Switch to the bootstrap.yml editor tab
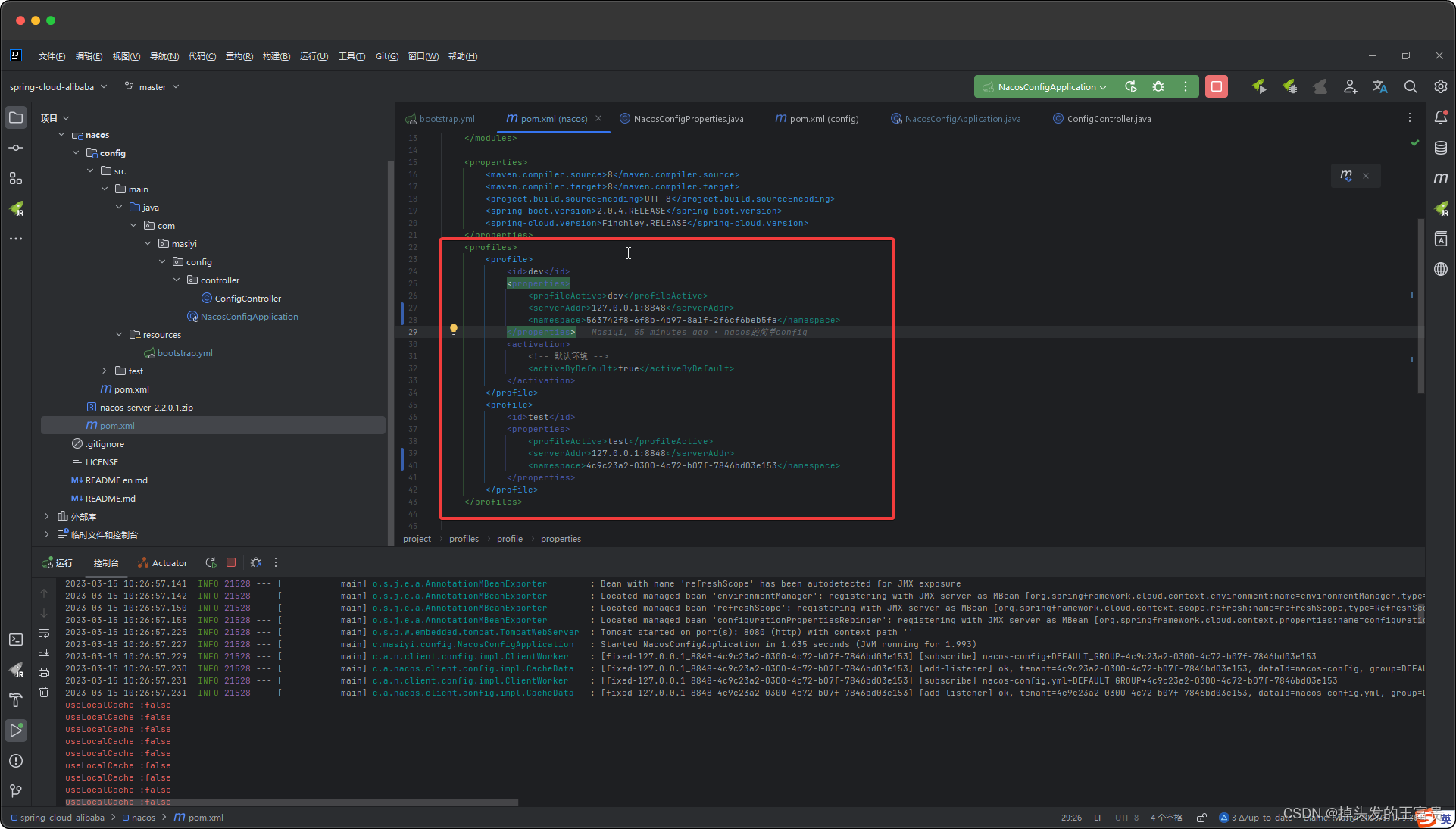This screenshot has width=1456, height=829. pyautogui.click(x=447, y=119)
